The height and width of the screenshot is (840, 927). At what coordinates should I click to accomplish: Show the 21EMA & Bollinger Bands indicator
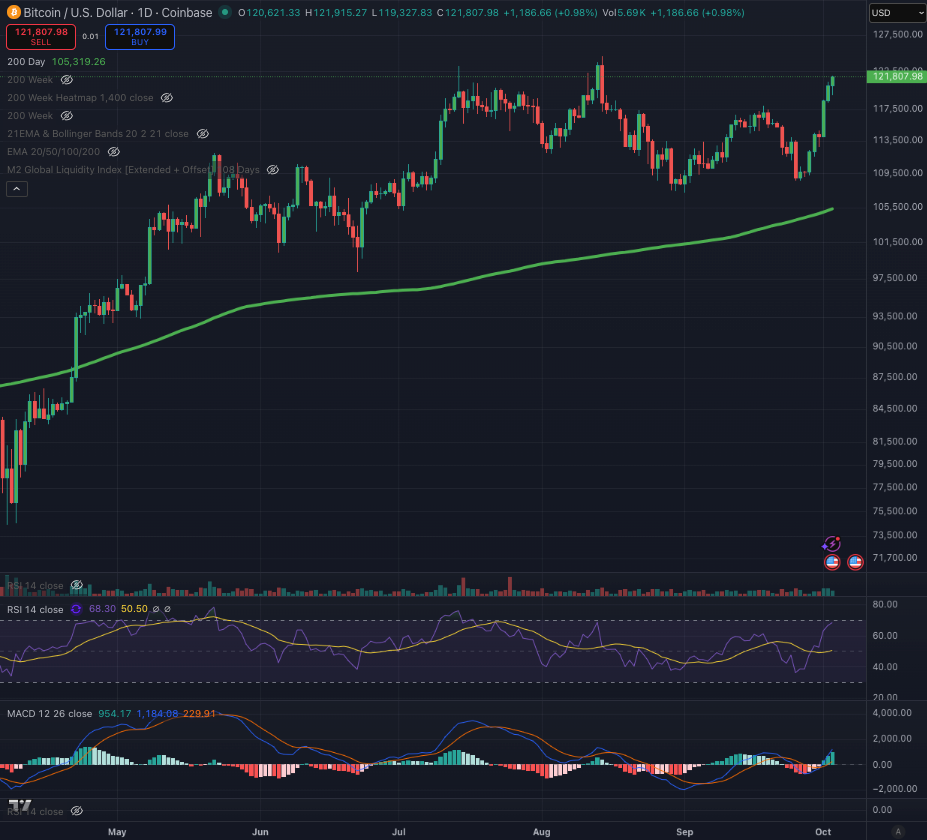click(x=202, y=134)
